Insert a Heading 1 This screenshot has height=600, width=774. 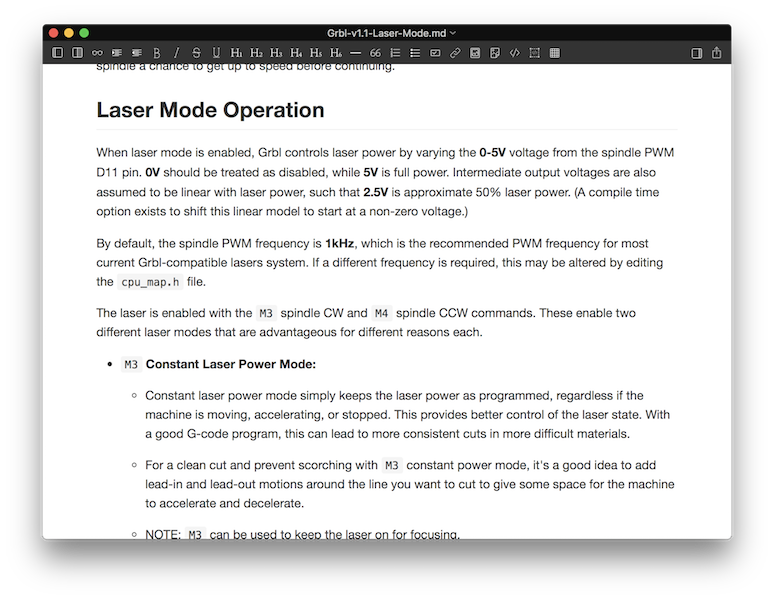click(236, 53)
